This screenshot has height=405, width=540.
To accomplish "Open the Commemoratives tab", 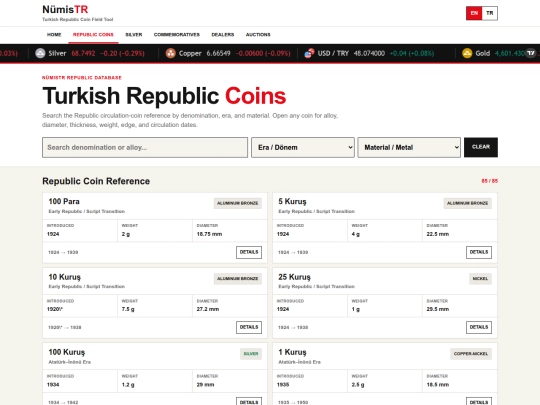I will coord(177,35).
